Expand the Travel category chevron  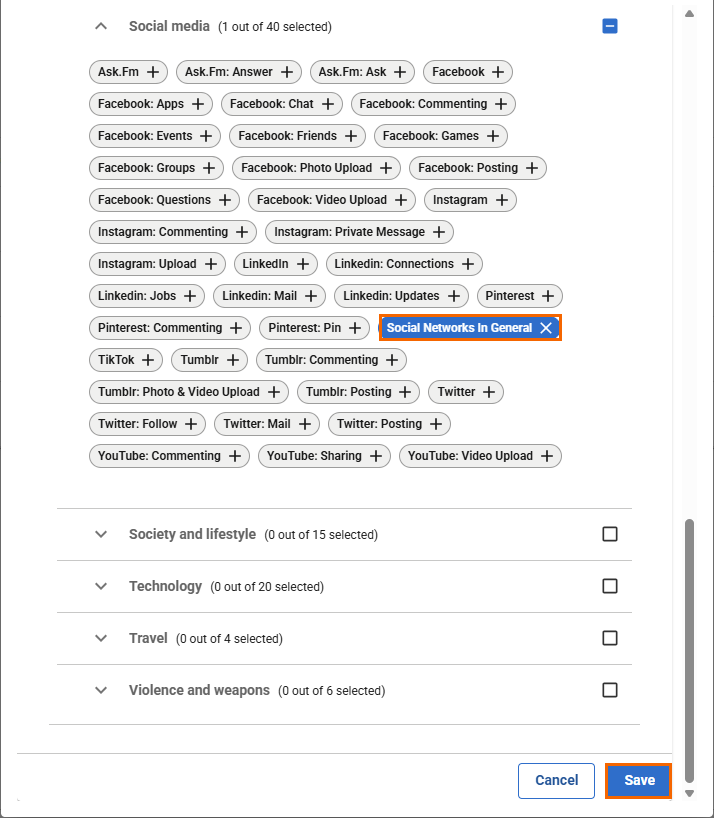point(100,638)
